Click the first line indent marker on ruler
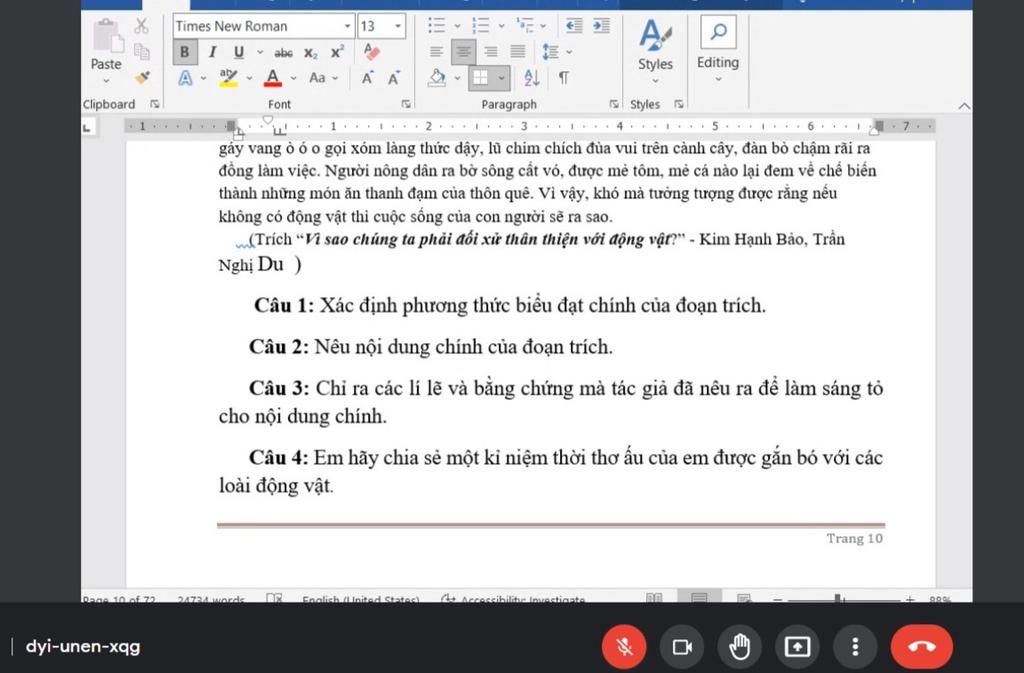 (267, 120)
